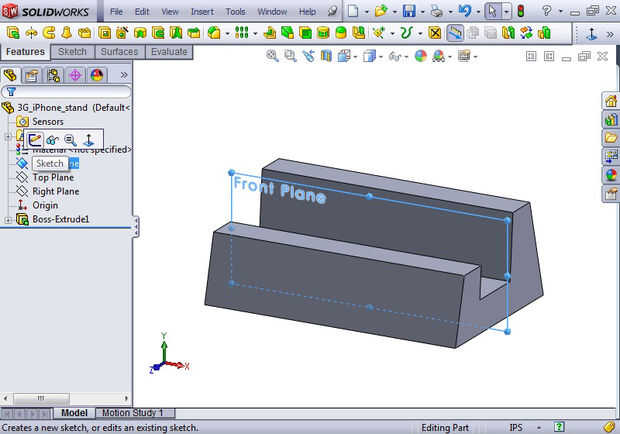Switch to the Features tab

25,52
